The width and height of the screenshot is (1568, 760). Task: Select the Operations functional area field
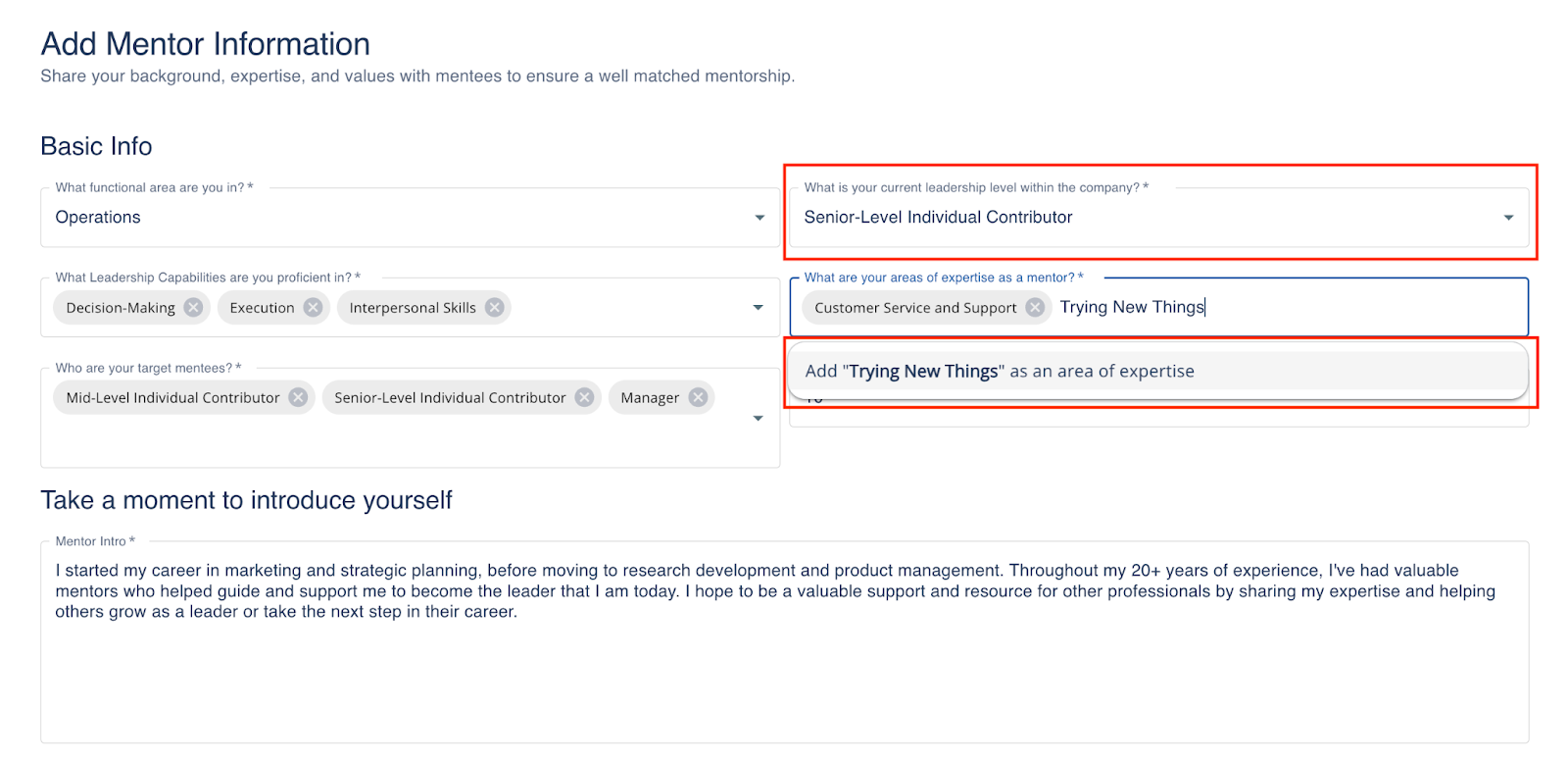point(392,218)
